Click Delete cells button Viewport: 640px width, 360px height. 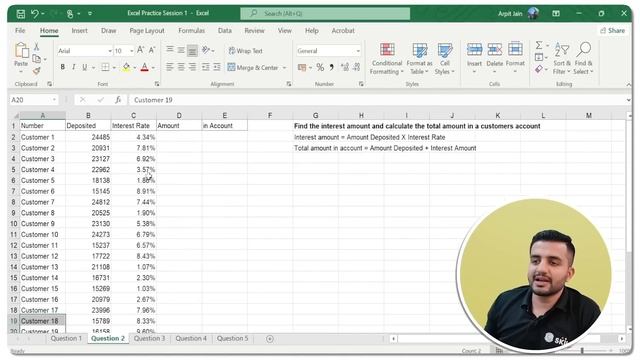[495, 59]
